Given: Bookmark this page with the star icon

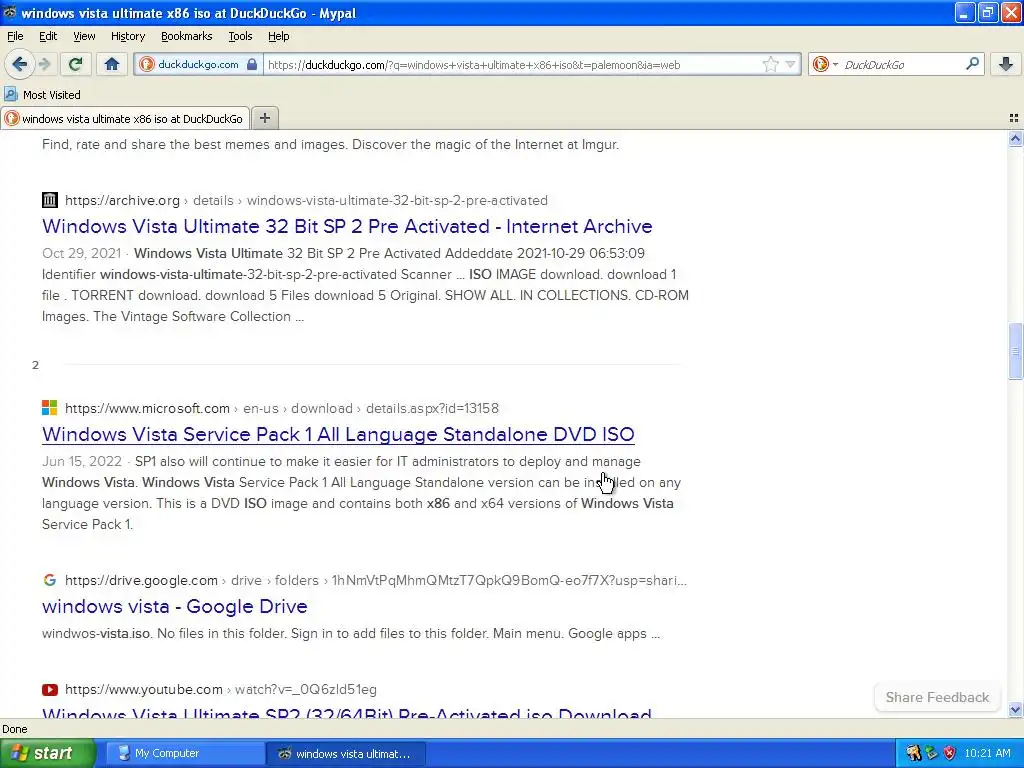Looking at the screenshot, I should pyautogui.click(x=771, y=64).
